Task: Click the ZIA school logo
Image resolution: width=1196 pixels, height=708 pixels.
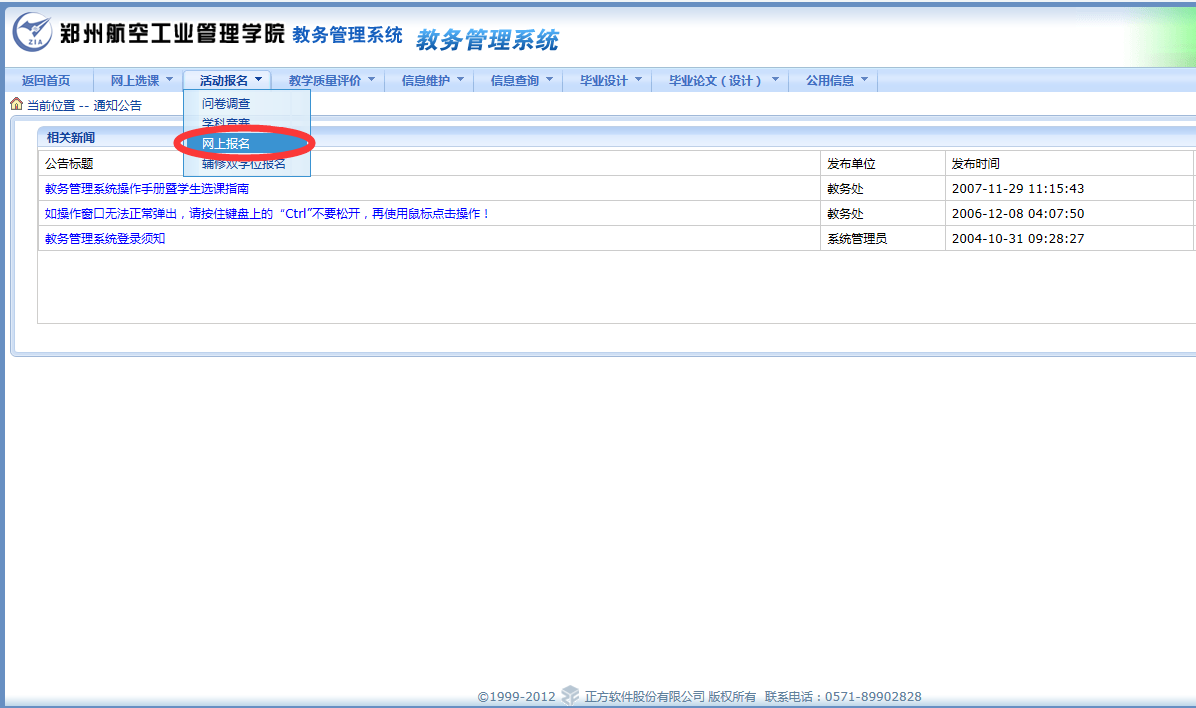Action: click(32, 34)
